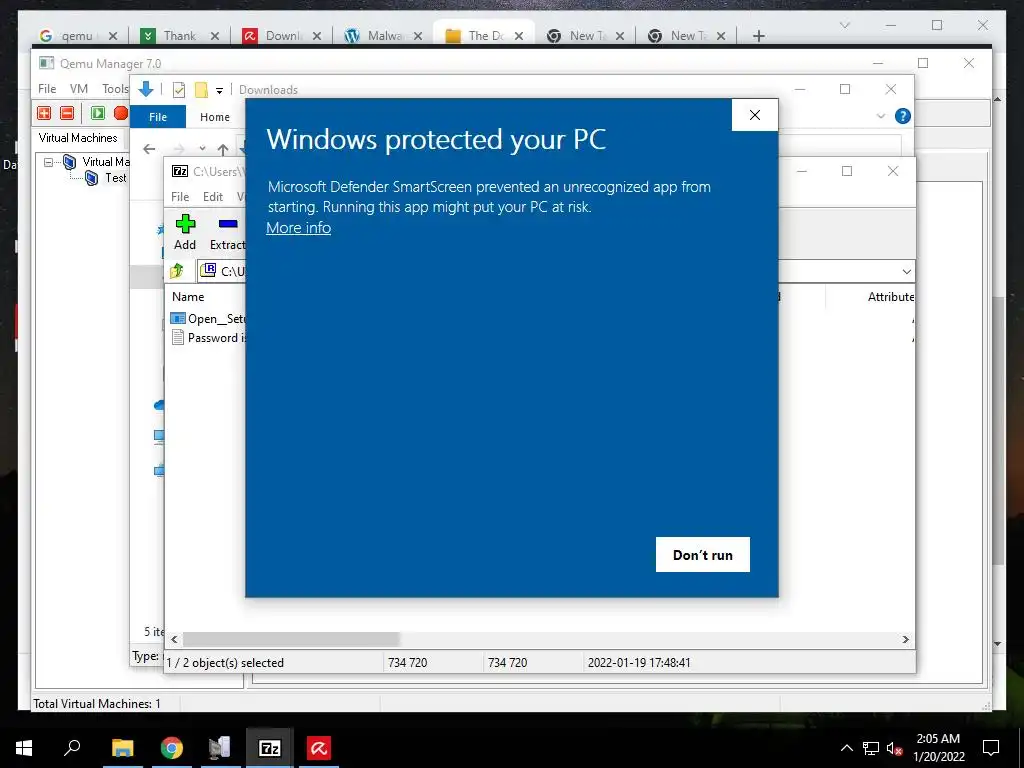The image size is (1024, 768).
Task: Click the 7z icon in 7-Zip title bar
Action: [180, 171]
